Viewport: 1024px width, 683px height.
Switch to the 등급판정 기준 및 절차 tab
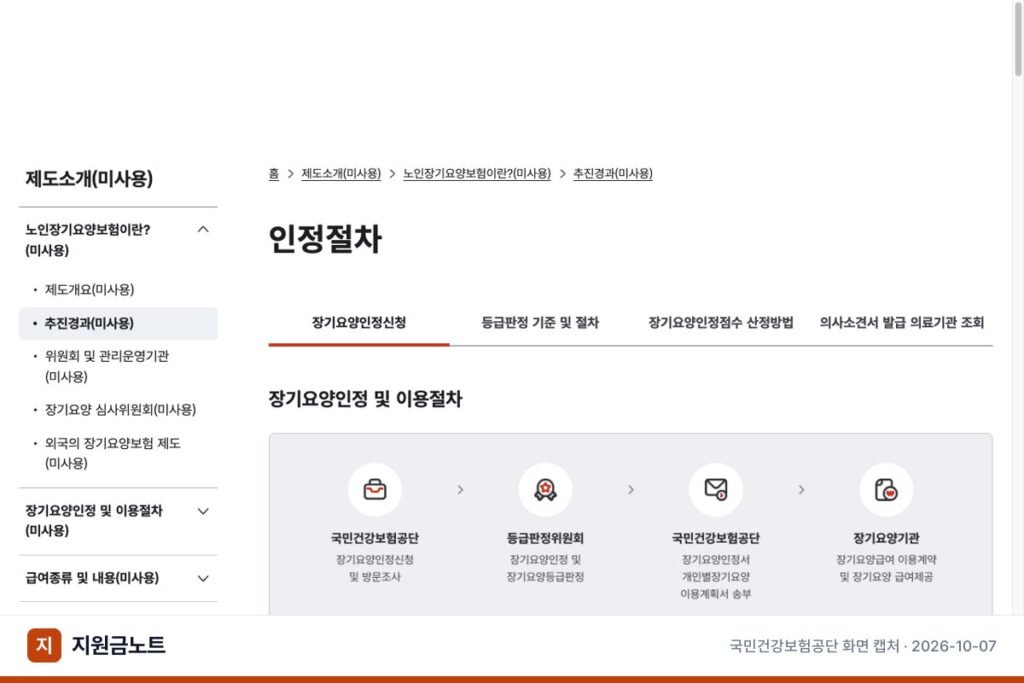point(540,323)
